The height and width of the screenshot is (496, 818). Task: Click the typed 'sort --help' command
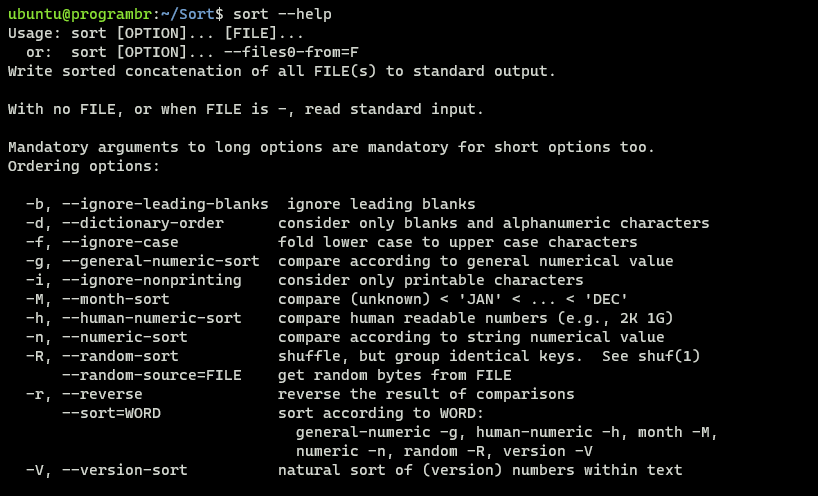coord(282,14)
